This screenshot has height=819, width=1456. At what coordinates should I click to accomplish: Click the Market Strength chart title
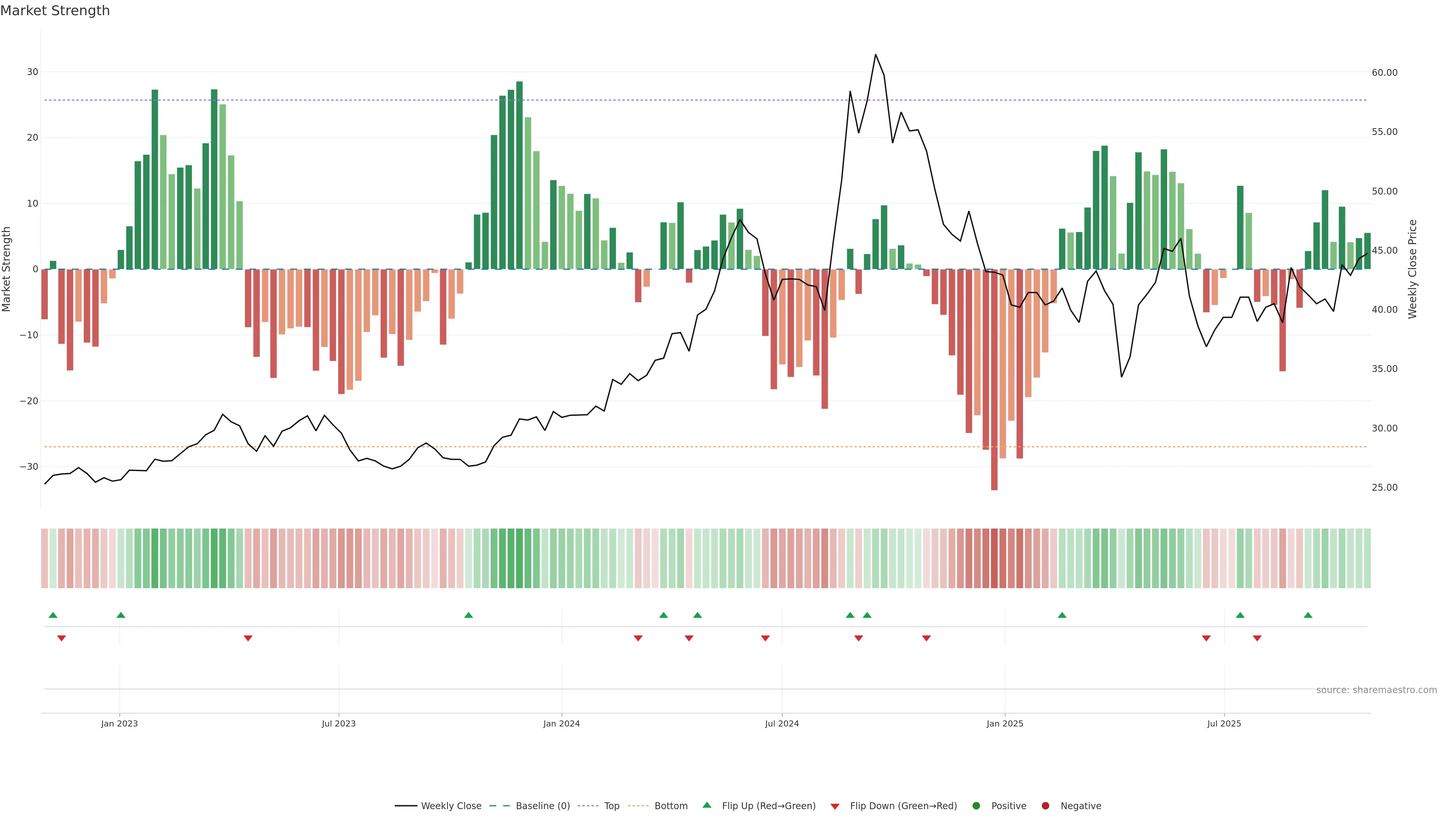click(55, 11)
